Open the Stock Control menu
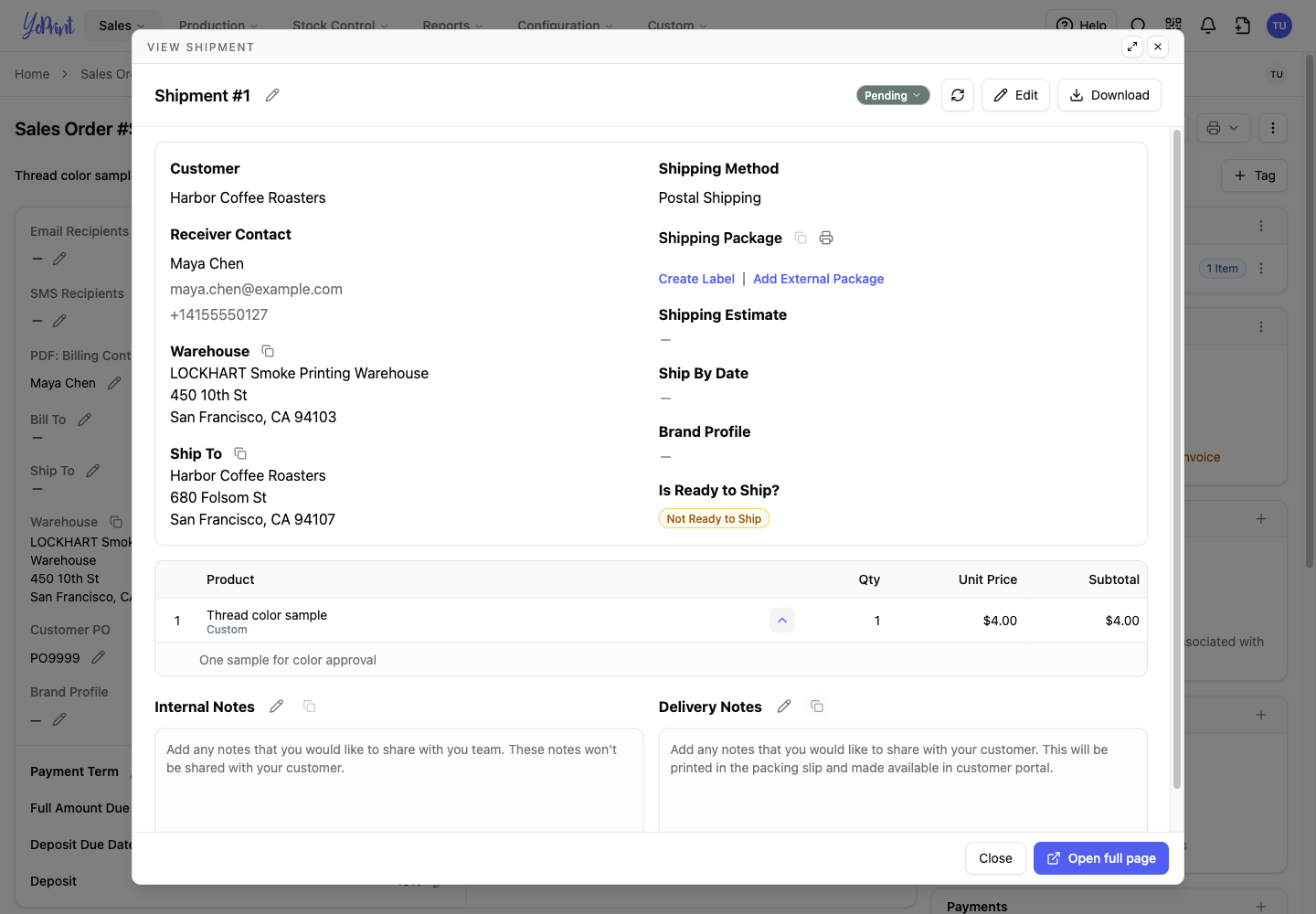This screenshot has width=1316, height=914. coord(340,26)
